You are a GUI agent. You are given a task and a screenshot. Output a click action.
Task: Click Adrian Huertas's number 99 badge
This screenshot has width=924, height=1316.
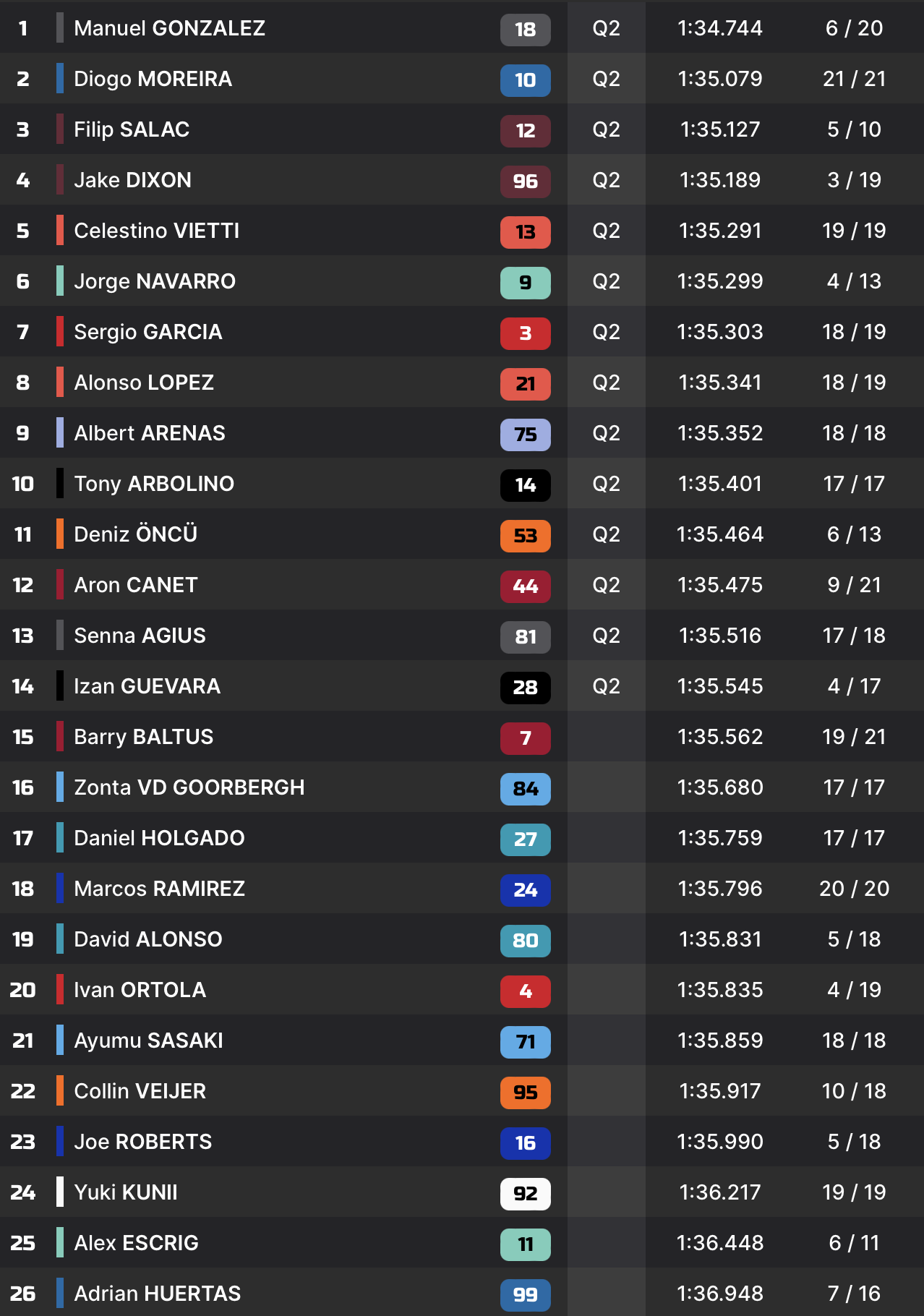point(525,1294)
